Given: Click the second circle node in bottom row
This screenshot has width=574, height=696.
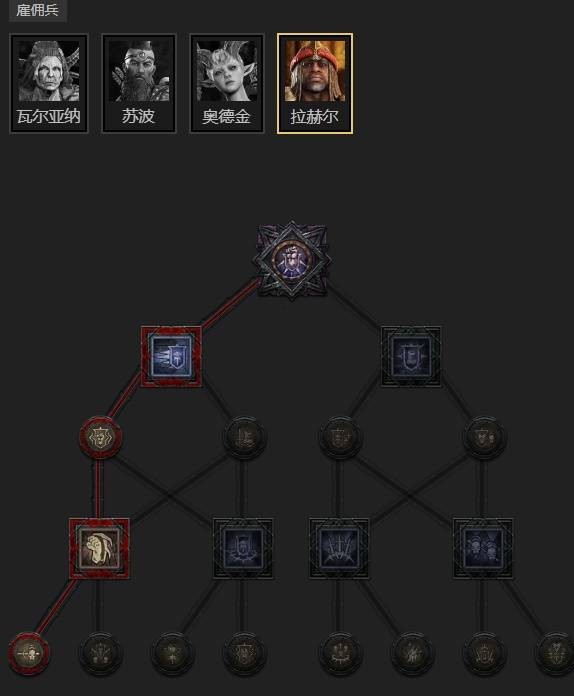Looking at the screenshot, I should (x=99, y=653).
